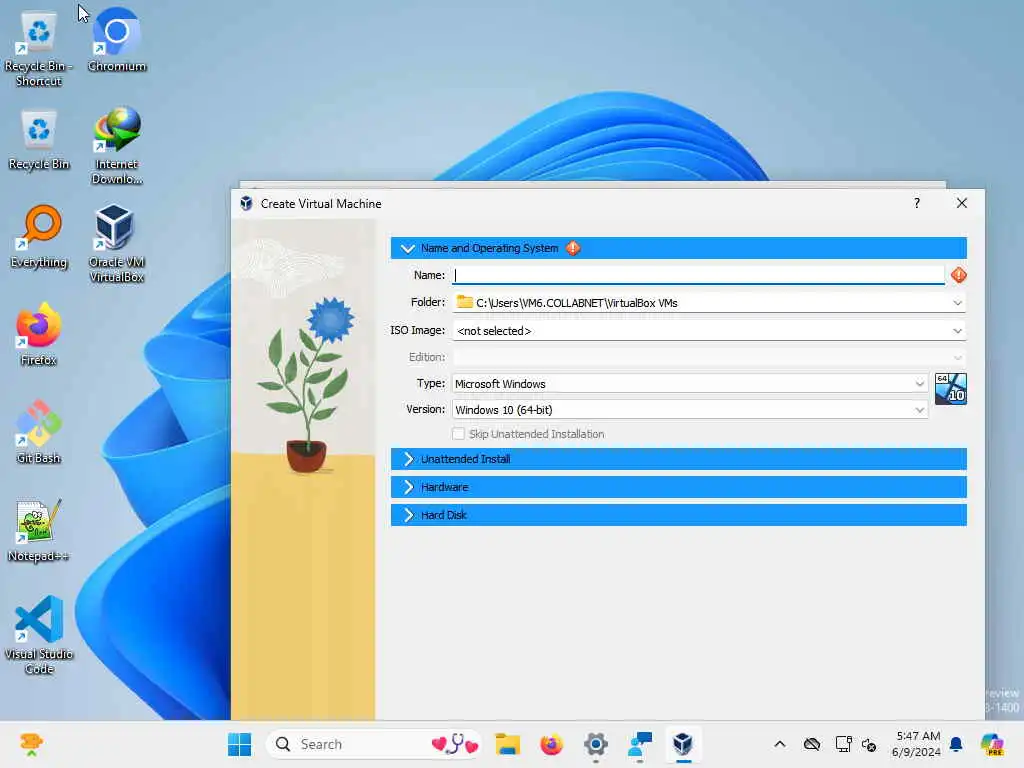Open the remote assistance app in taskbar

[639, 744]
